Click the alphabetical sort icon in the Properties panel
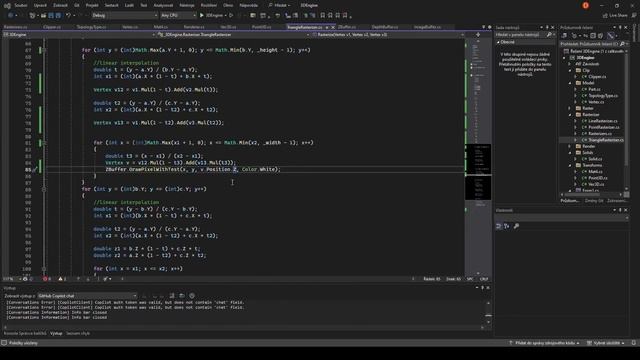 point(507,226)
